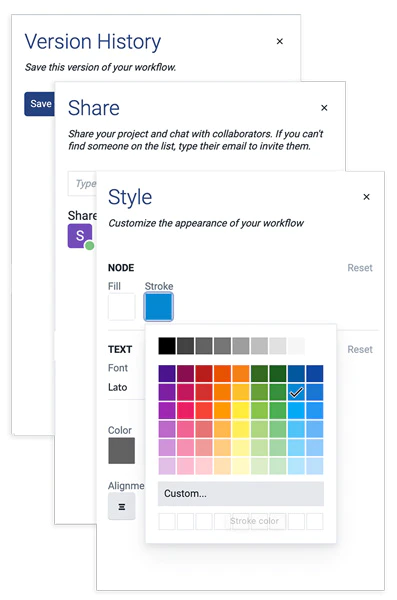Image resolution: width=397 pixels, height=600 pixels.
Task: Pick the bright red color swatch
Action: click(204, 410)
